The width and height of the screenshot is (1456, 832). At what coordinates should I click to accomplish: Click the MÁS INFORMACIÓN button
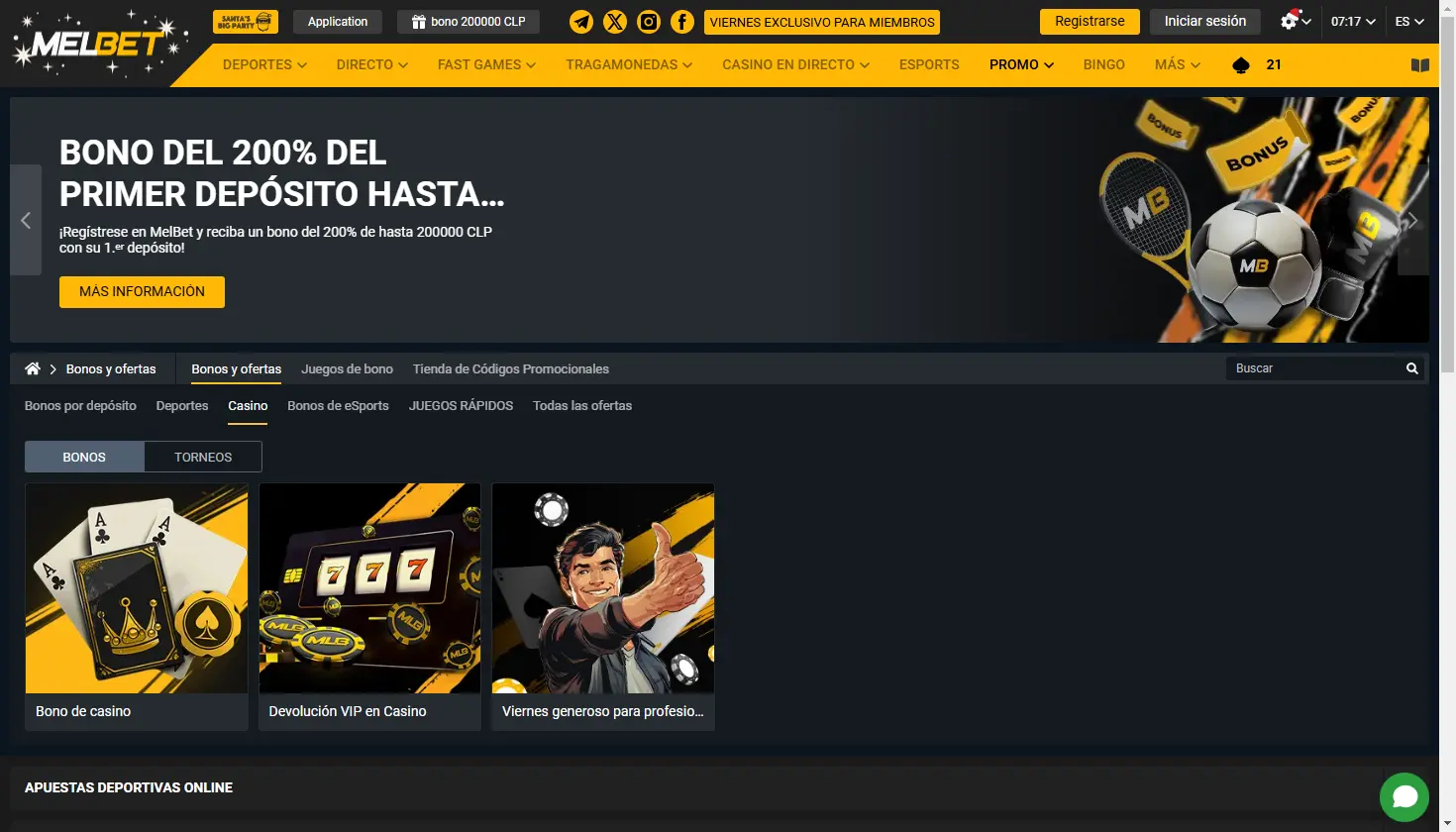pyautogui.click(x=142, y=292)
